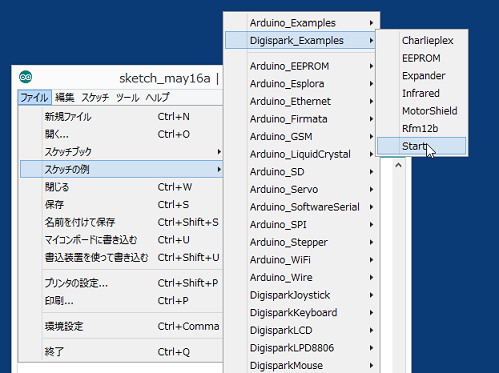Expand Arduino_Ethernet examples
Image resolution: width=499 pixels, height=373 pixels.
(302, 101)
